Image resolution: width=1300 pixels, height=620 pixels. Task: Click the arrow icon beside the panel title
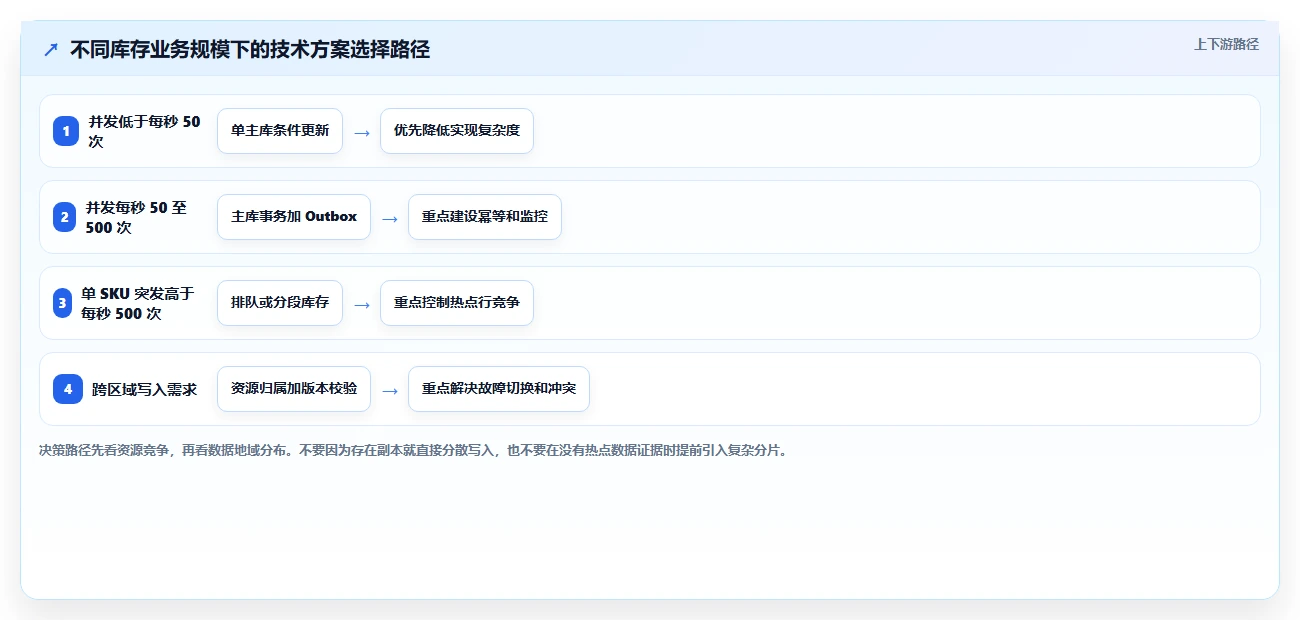[x=51, y=49]
